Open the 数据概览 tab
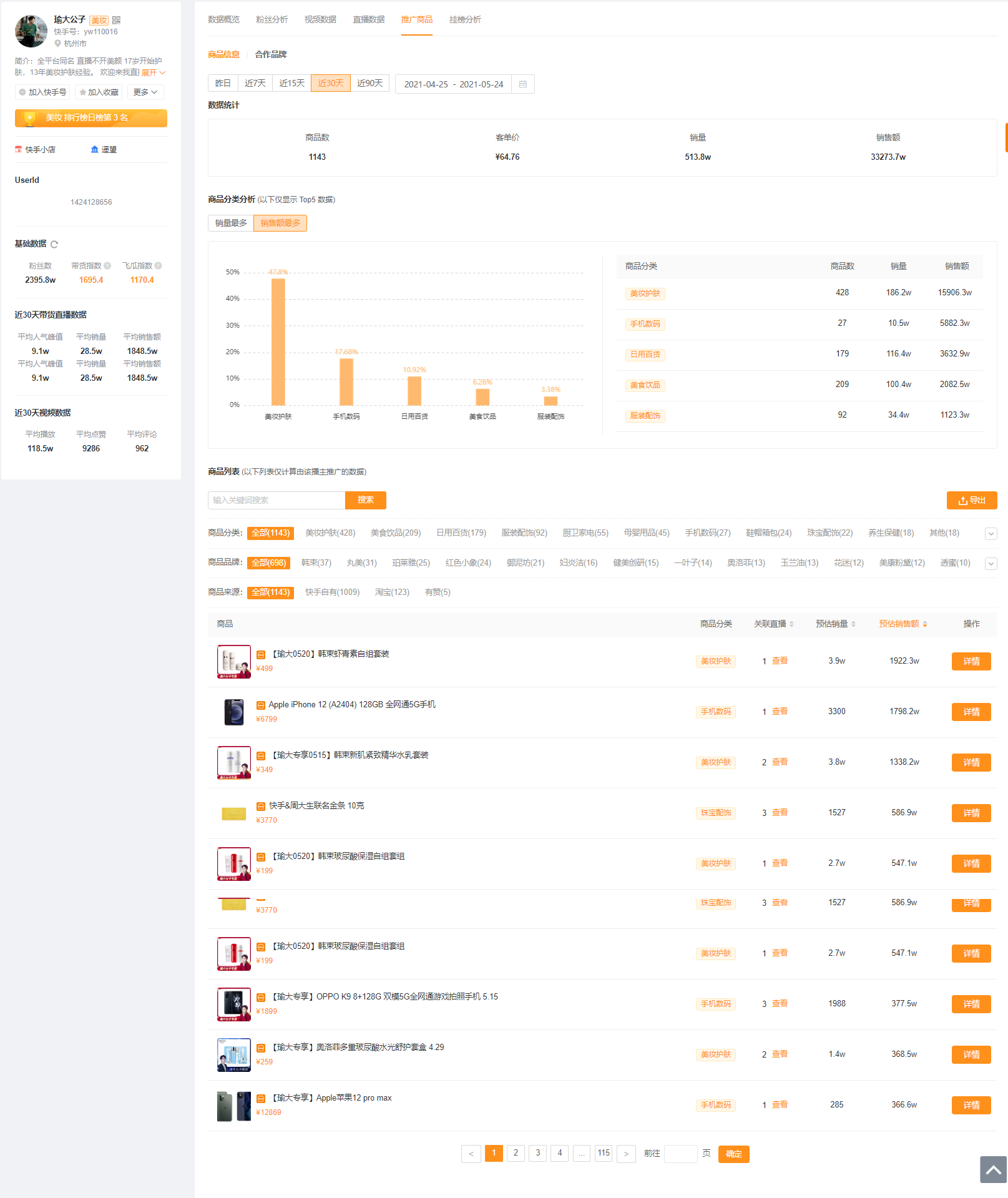Screen dimensions: 1008x1198 pyautogui.click(x=223, y=20)
